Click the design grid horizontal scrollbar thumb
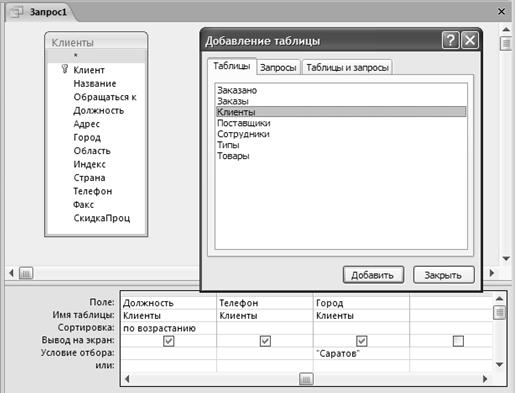Image resolution: width=515 pixels, height=393 pixels. [x=306, y=379]
